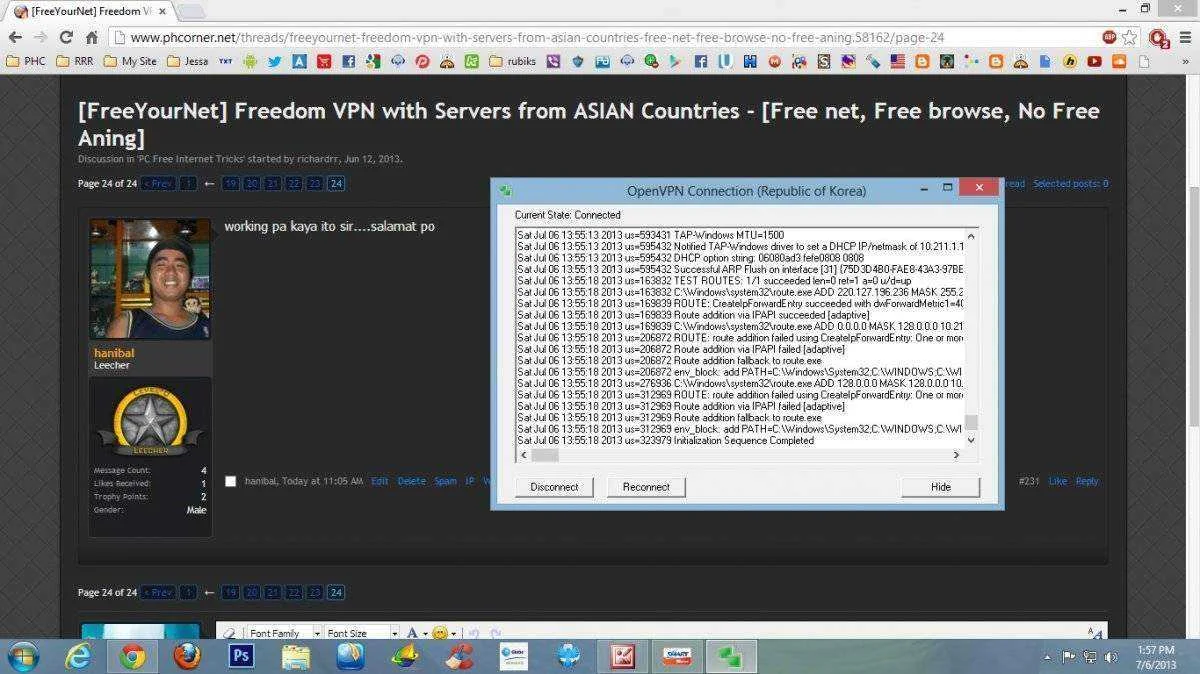
Task: Click the editor Undo arrow
Action: coord(473,633)
